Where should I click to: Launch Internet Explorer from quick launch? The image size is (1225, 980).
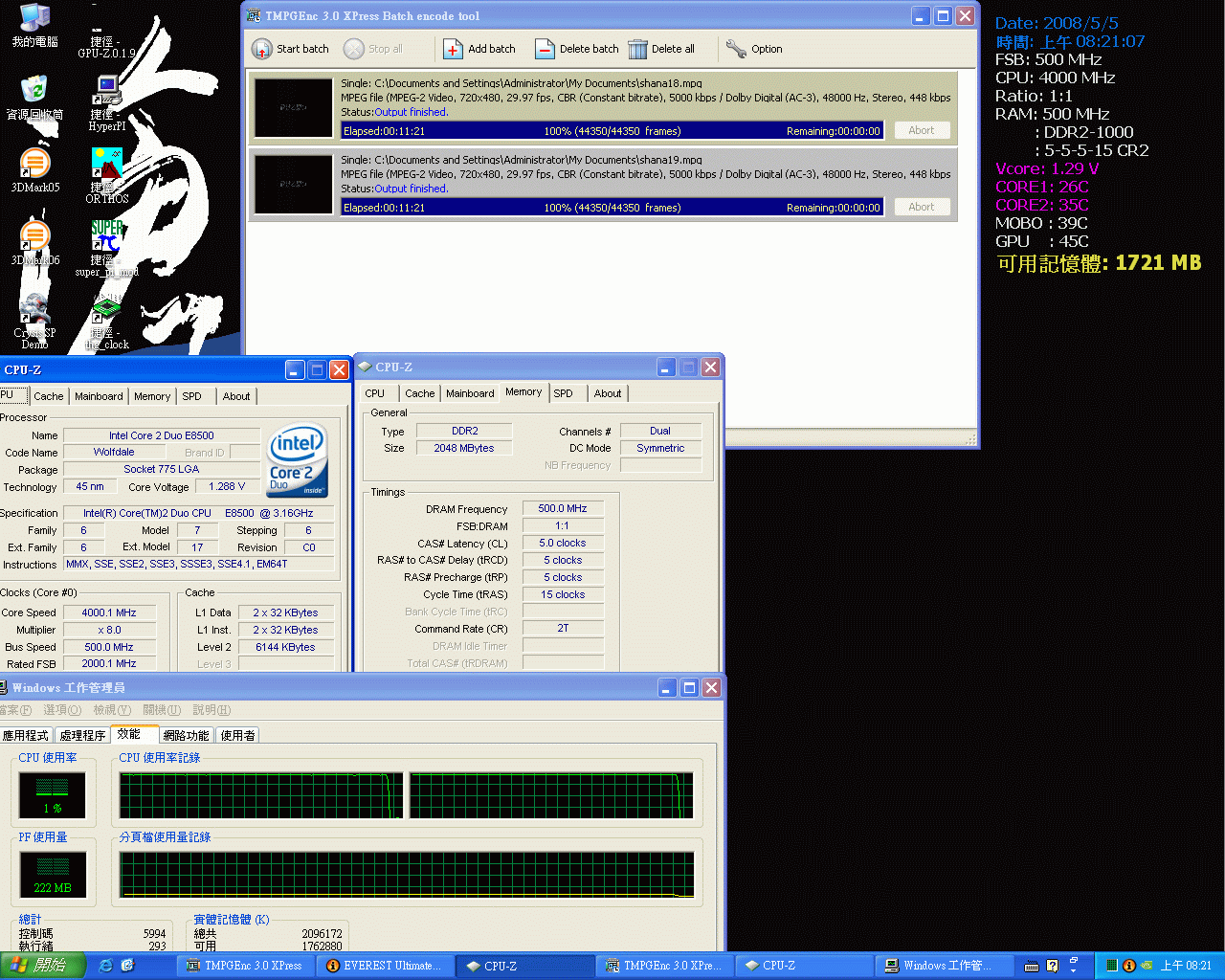click(x=106, y=966)
